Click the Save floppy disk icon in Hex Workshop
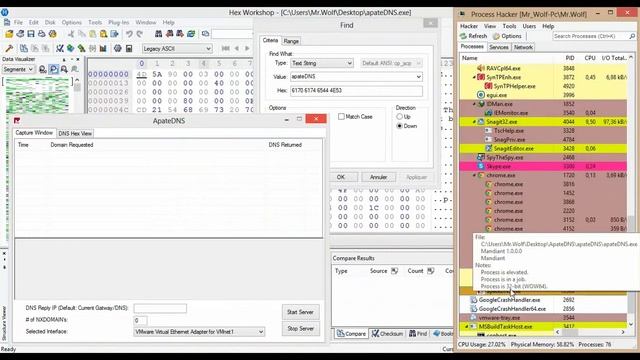Viewport: 640px width, 360px height. pyautogui.click(x=31, y=34)
